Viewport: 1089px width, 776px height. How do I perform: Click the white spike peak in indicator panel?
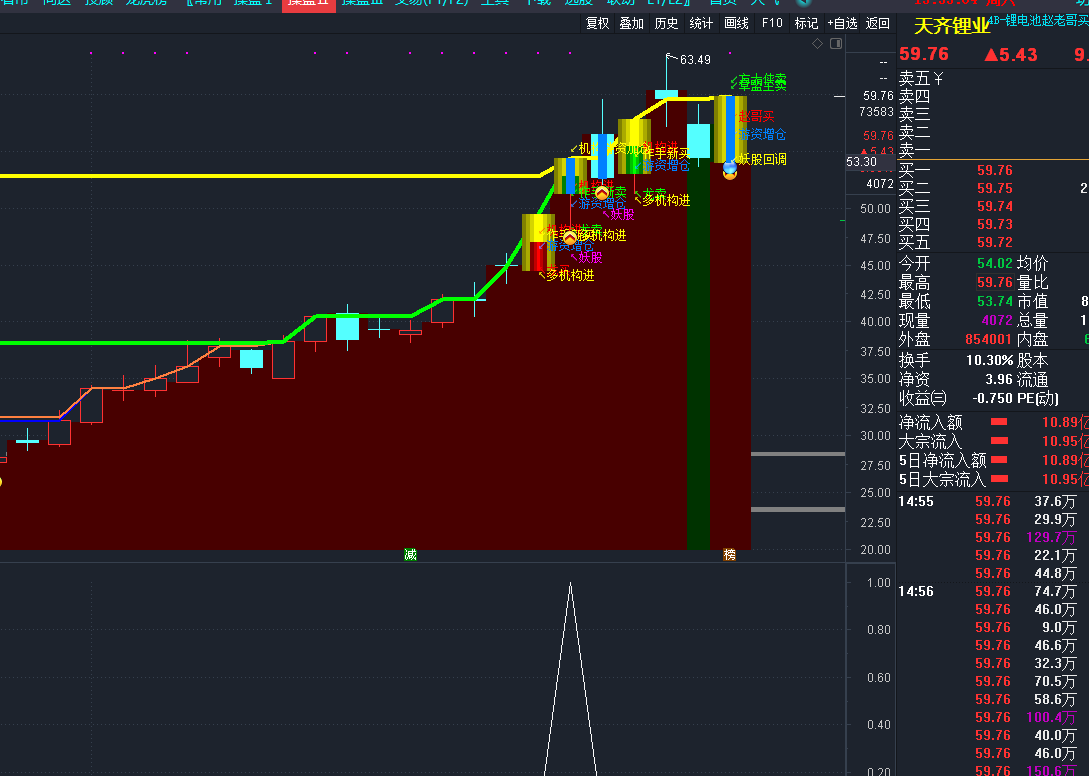tap(570, 584)
